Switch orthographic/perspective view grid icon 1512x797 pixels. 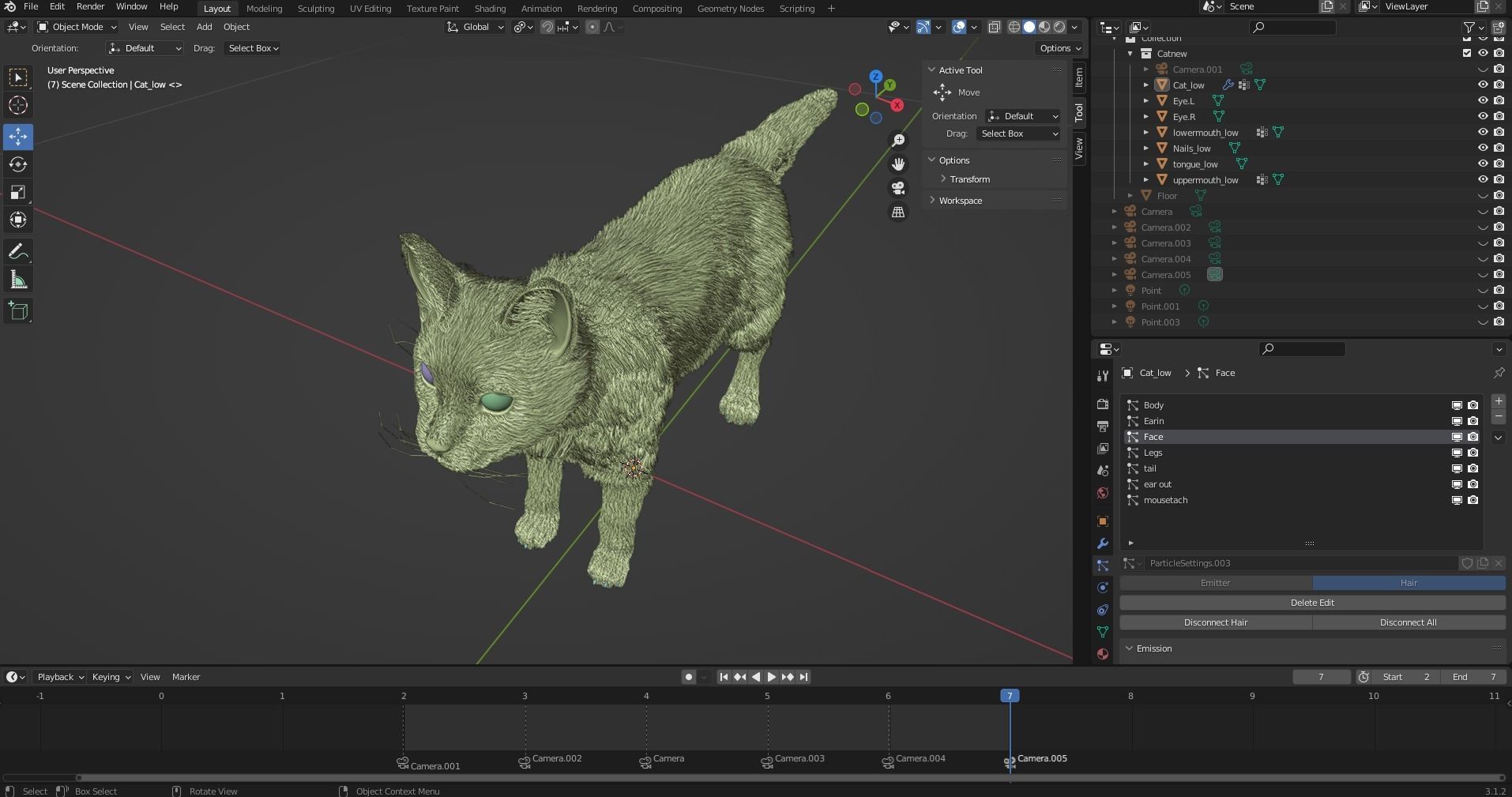click(898, 212)
